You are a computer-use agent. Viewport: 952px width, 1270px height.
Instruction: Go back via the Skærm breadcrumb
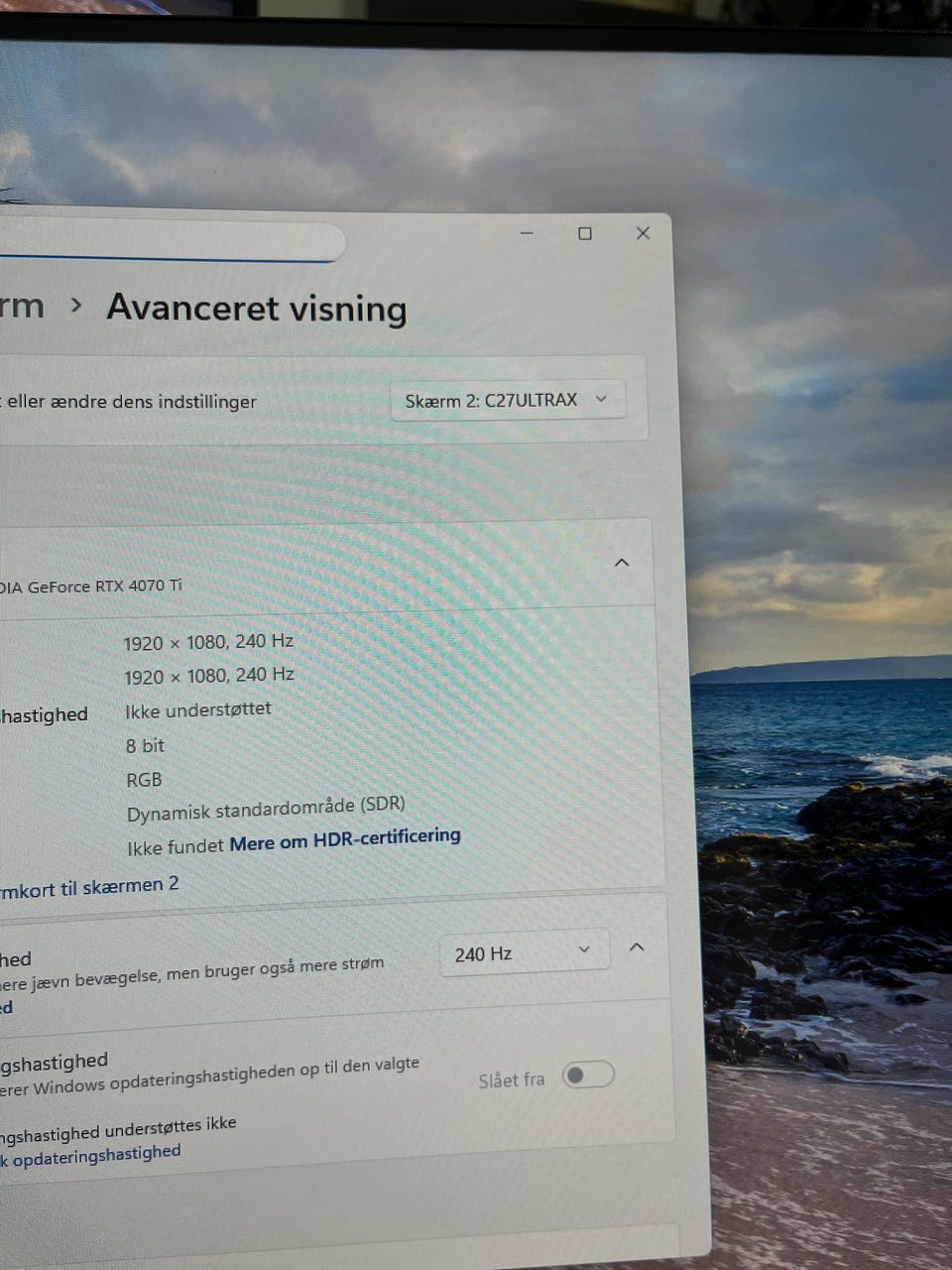point(22,306)
